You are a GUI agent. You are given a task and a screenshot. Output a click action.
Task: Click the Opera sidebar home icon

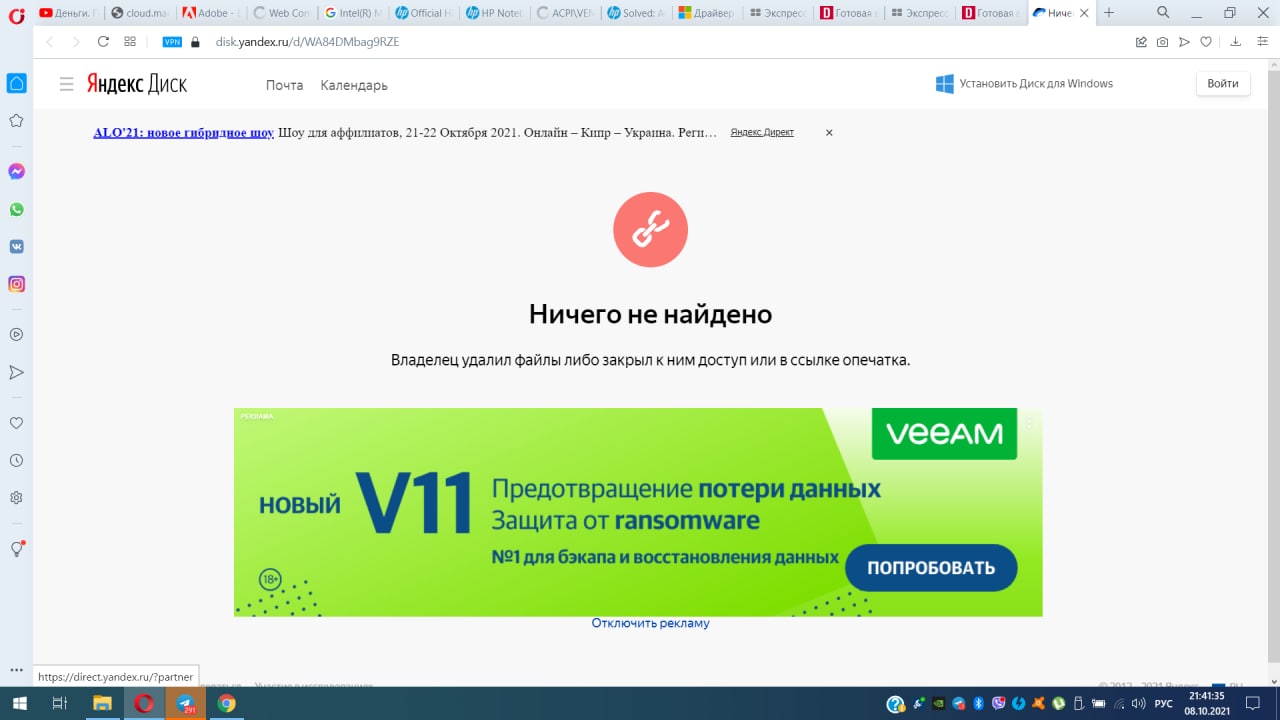[x=16, y=83]
